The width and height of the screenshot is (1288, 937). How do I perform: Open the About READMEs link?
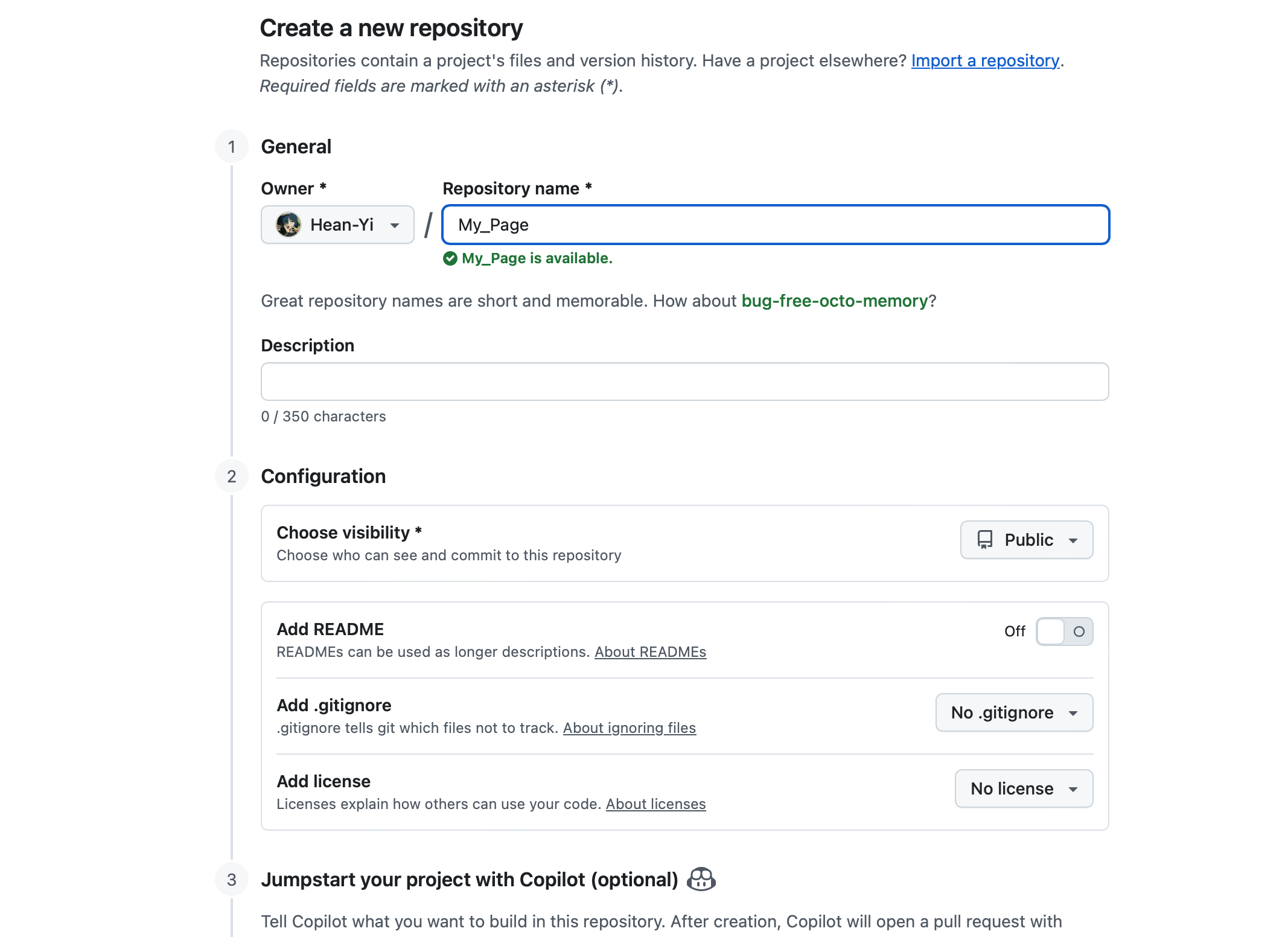click(650, 652)
